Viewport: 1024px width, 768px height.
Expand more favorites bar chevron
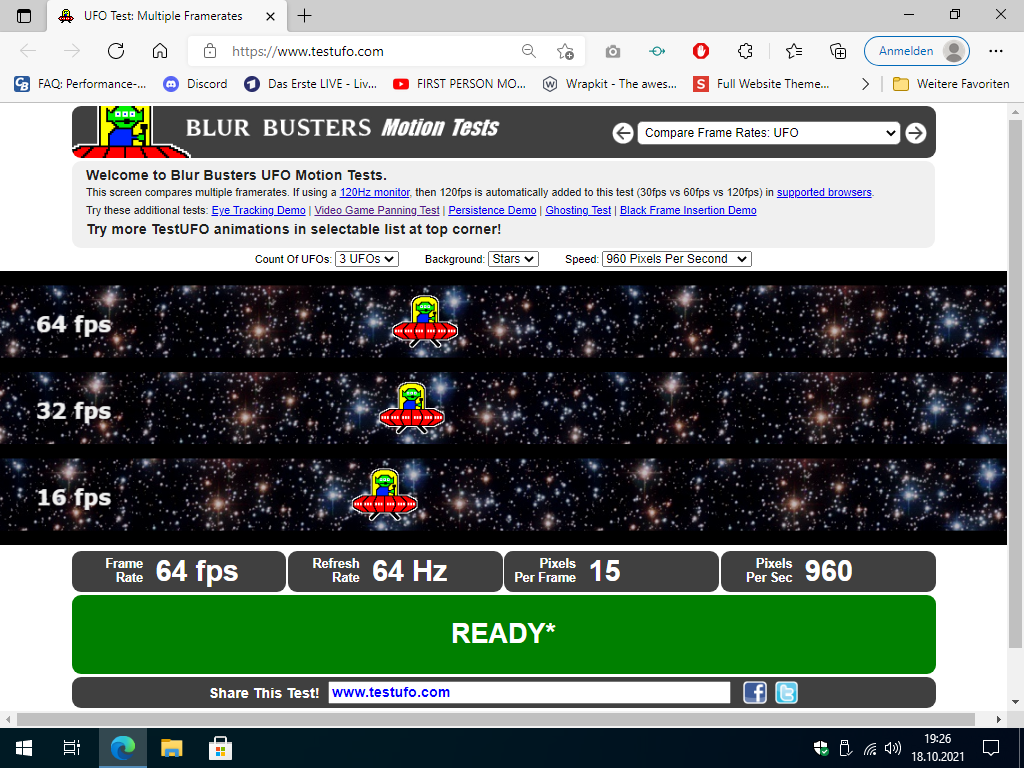click(865, 84)
